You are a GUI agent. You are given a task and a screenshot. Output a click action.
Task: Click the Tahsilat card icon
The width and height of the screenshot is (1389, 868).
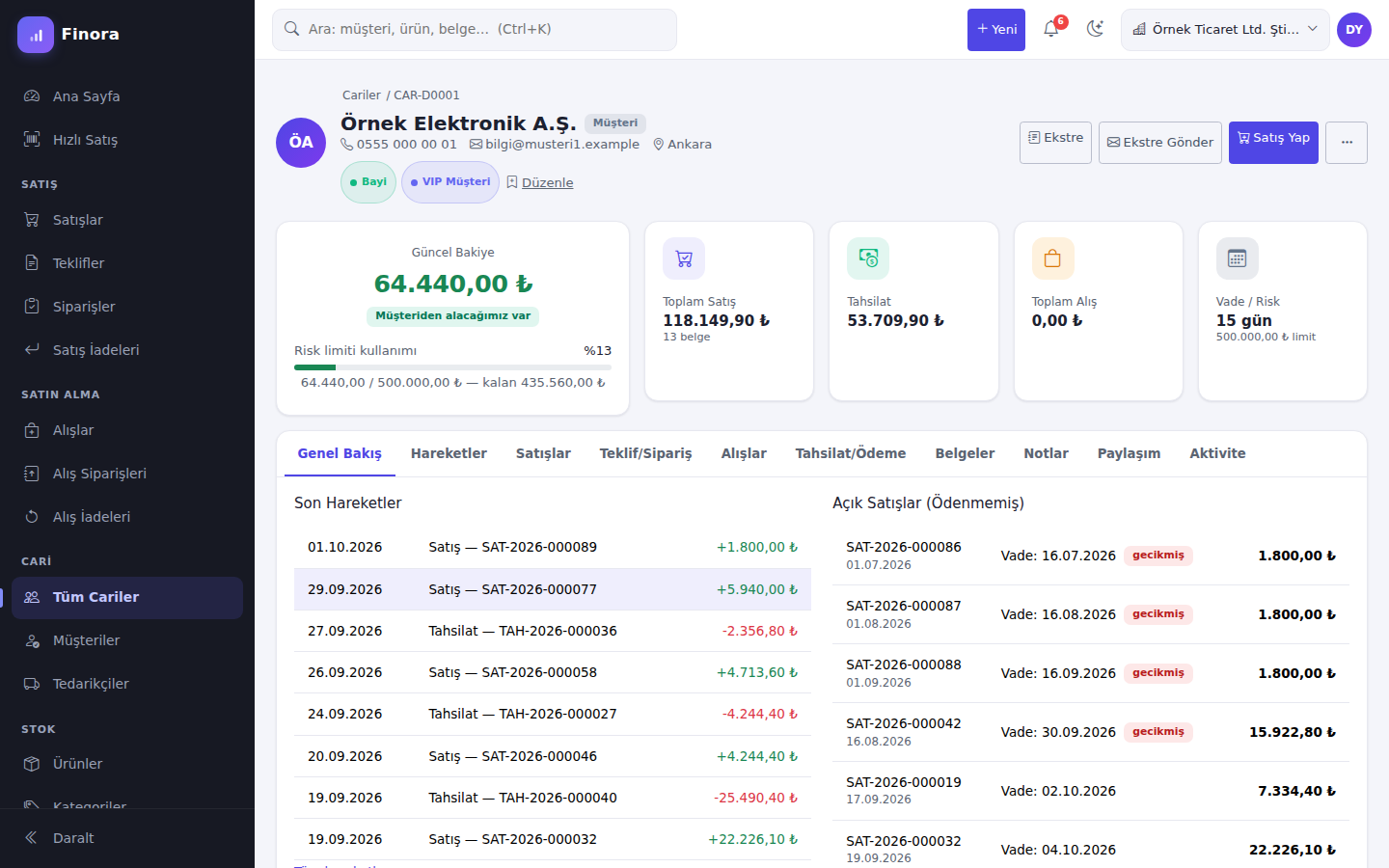point(868,258)
